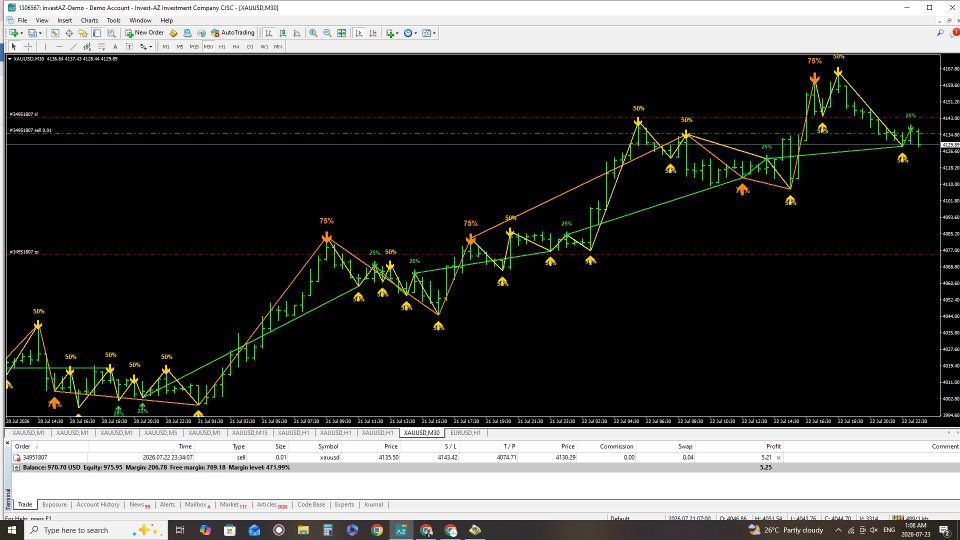This screenshot has height=540, width=960.
Task: Select the equidistant channel tool
Action: (87, 47)
